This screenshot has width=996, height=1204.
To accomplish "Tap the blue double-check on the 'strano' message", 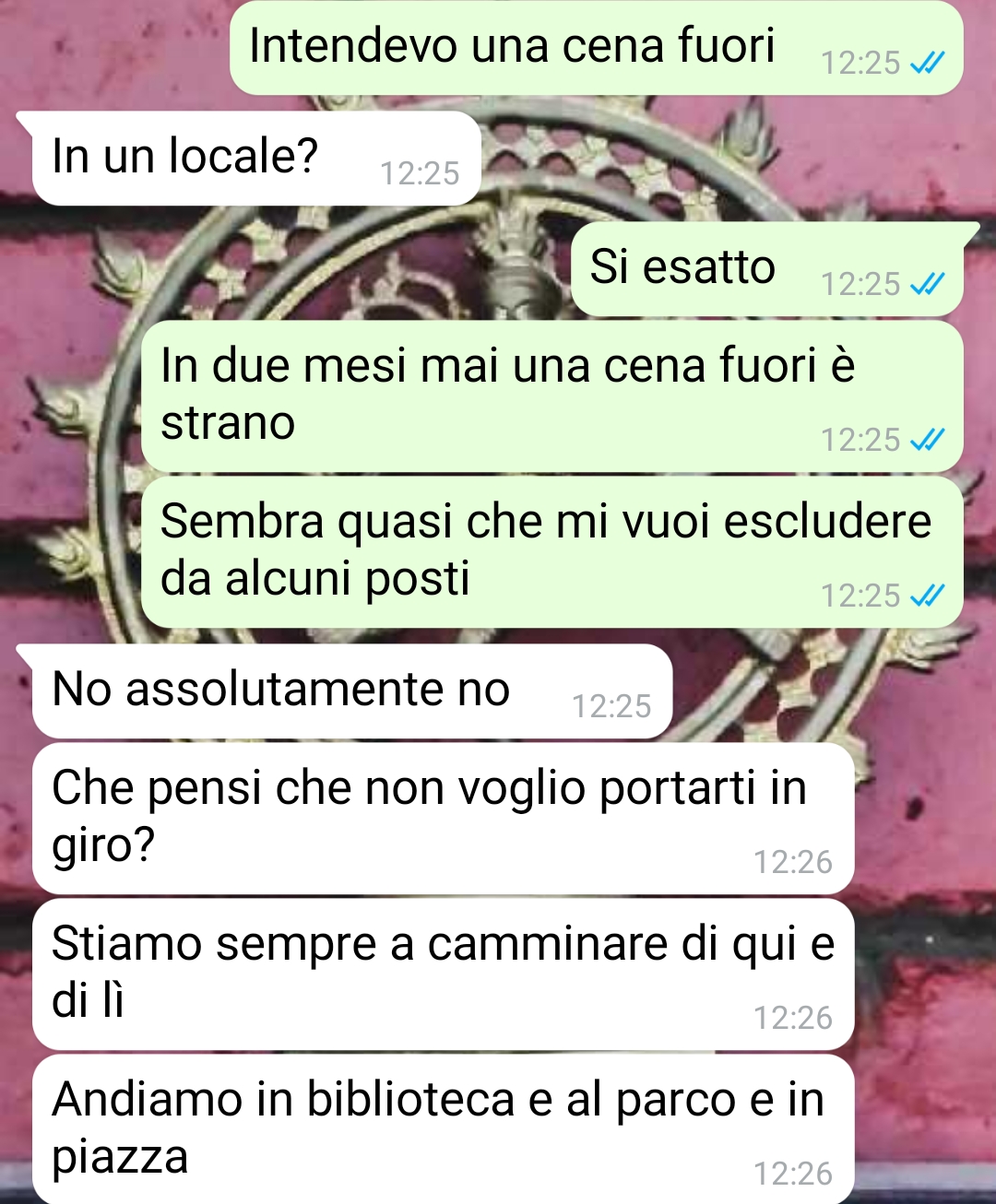I will point(927,440).
